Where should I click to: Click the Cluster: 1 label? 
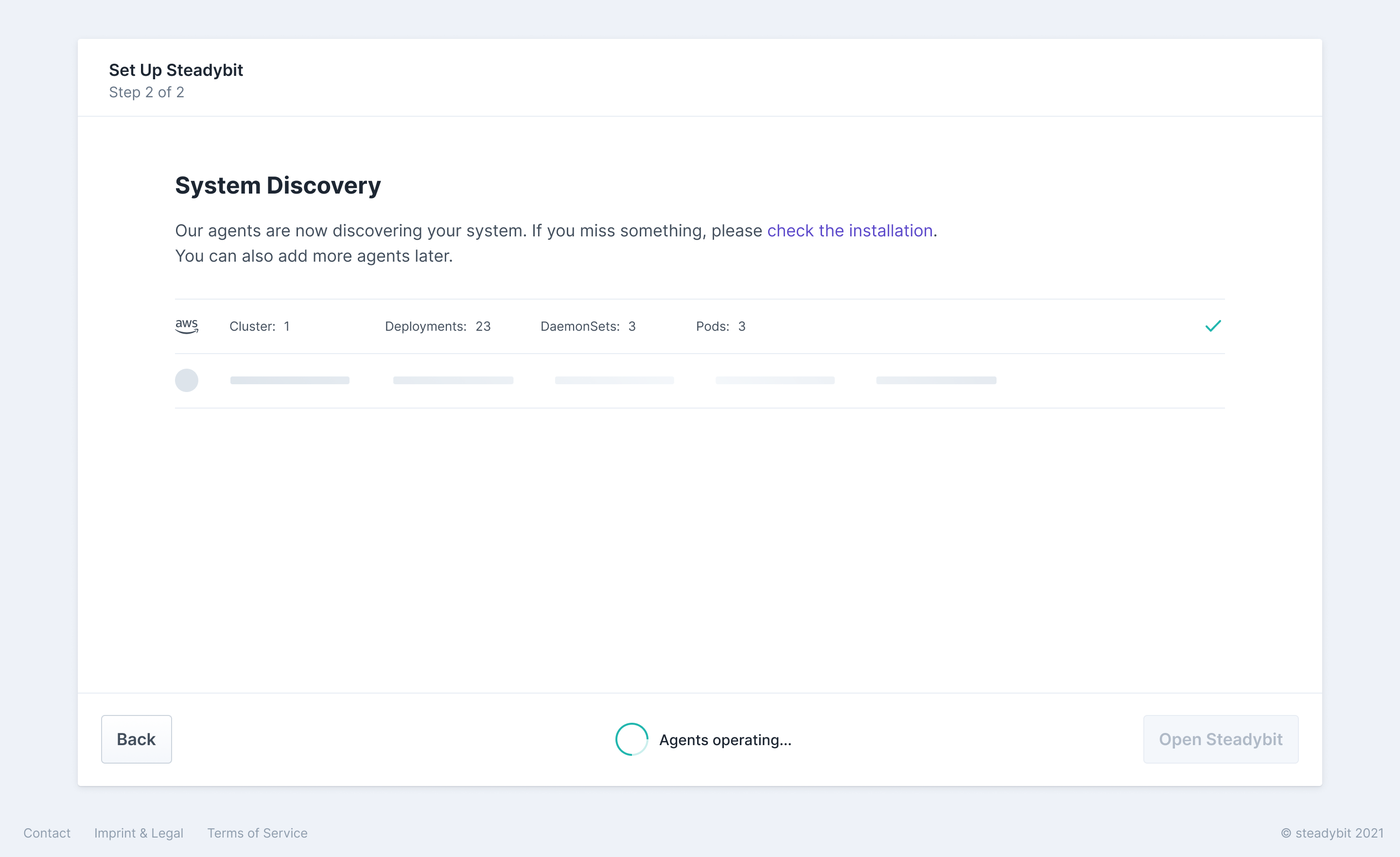[x=260, y=326]
